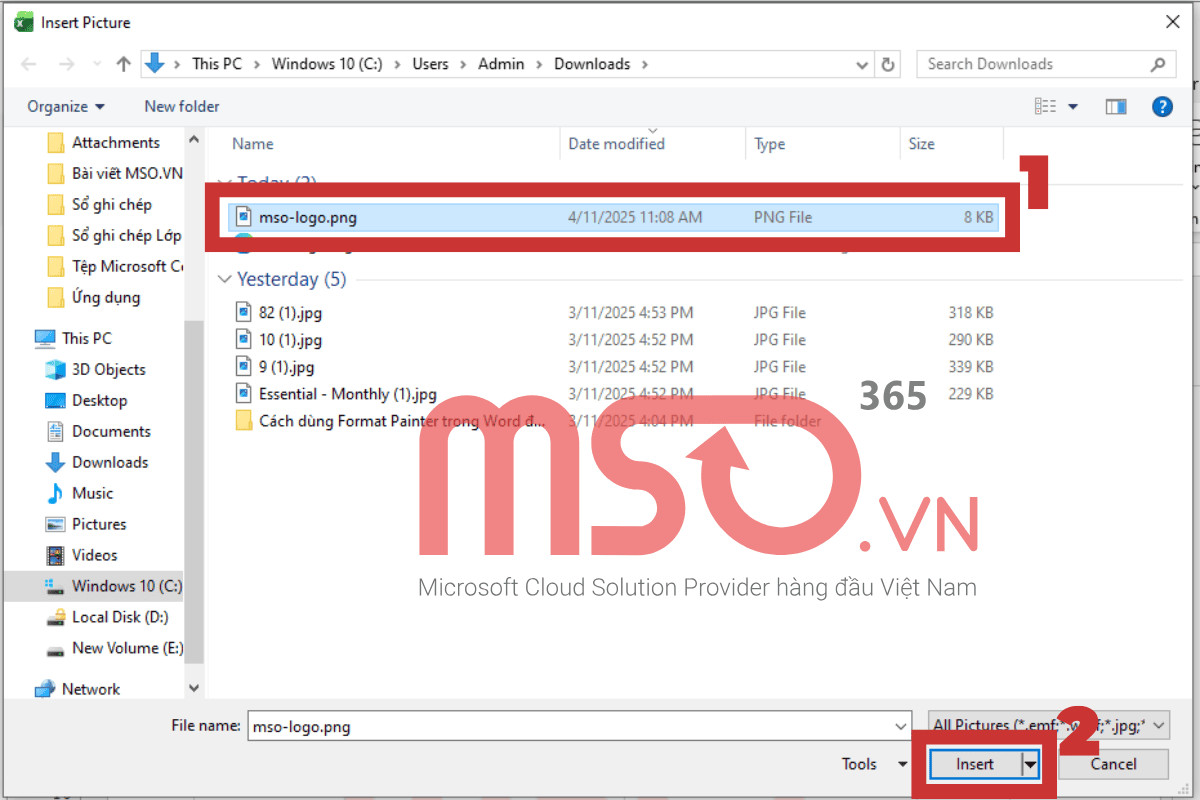
Task: Collapse the Yesterday group
Action: (225, 280)
